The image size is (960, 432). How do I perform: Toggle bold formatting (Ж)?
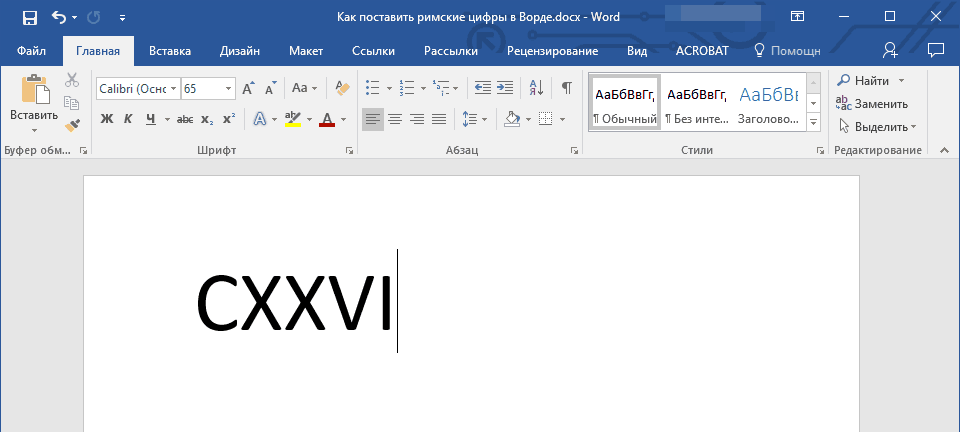tap(106, 120)
